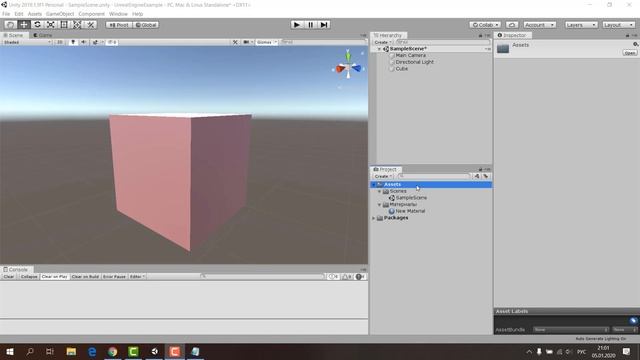Open Windows Start menu
The image size is (640, 360).
(x=10, y=351)
